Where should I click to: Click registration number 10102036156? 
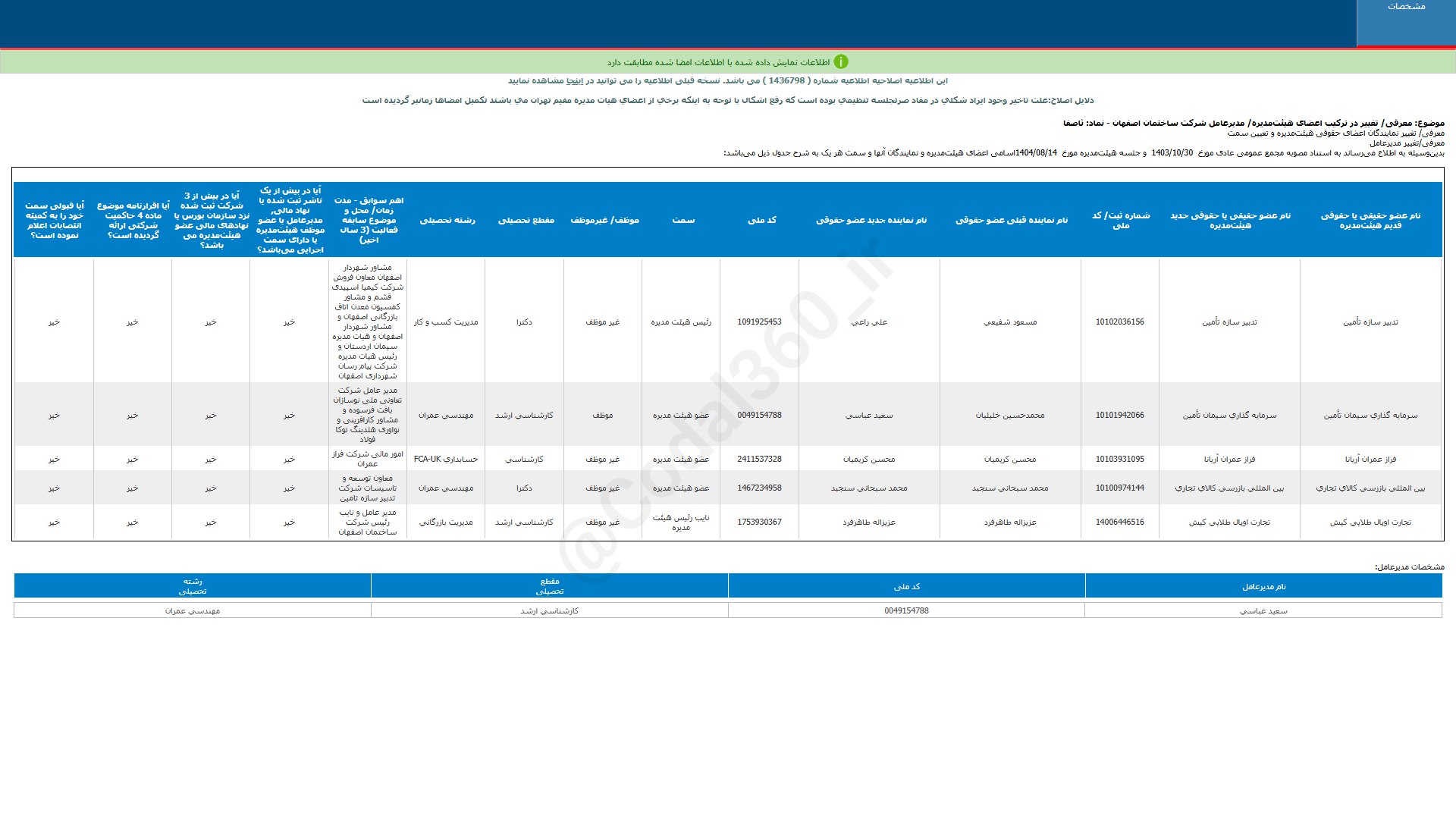tap(1119, 322)
